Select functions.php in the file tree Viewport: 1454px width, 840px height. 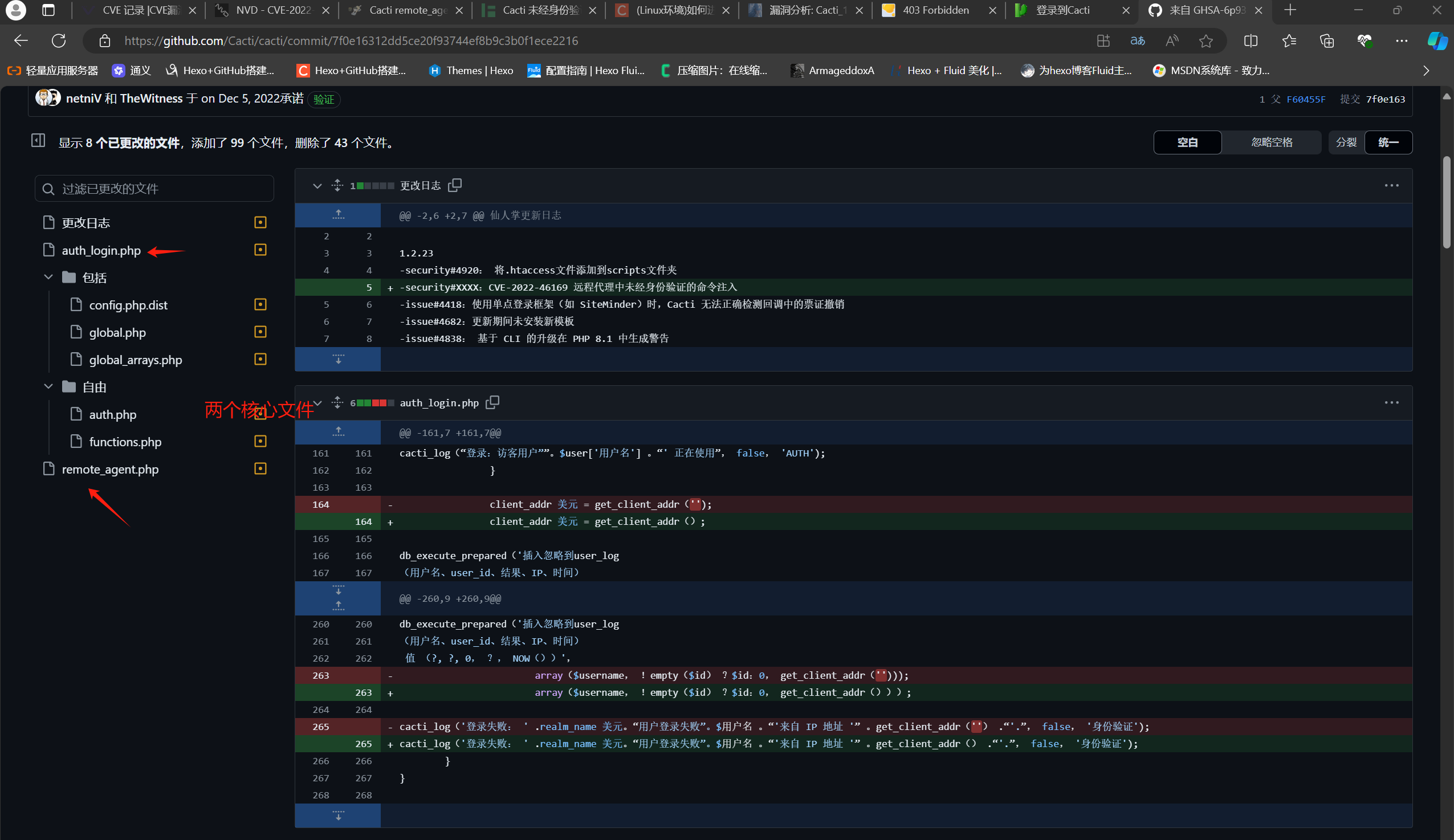coord(125,442)
